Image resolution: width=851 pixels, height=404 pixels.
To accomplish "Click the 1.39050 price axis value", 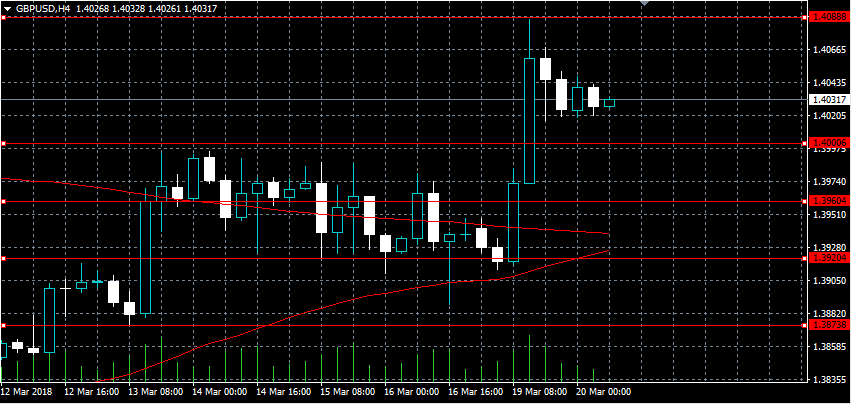I will 830,281.
